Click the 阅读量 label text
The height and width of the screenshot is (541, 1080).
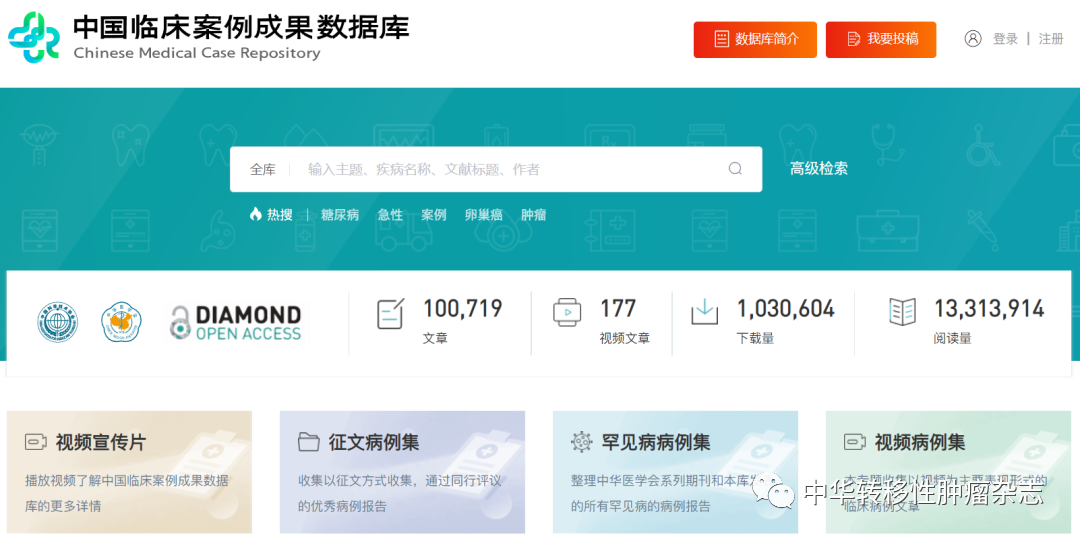click(x=953, y=338)
